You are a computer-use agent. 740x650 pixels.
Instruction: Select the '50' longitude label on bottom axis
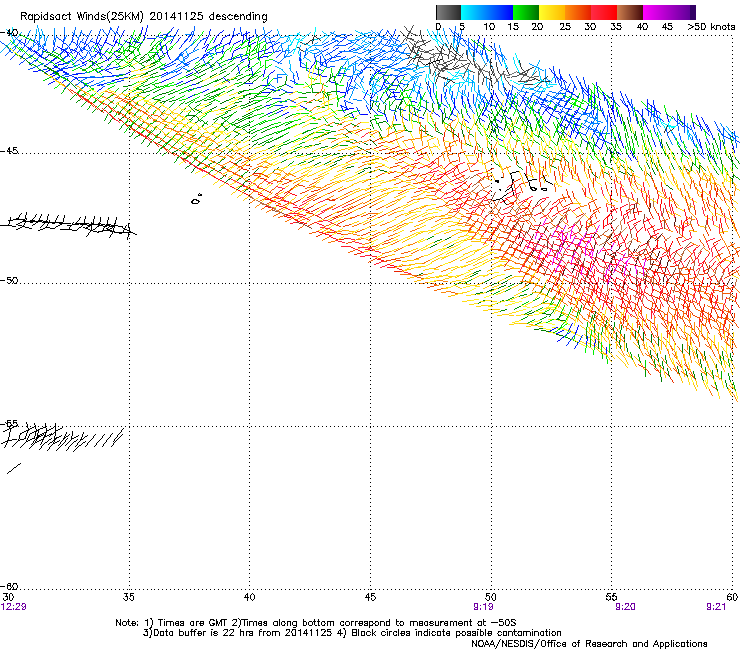pos(491,597)
